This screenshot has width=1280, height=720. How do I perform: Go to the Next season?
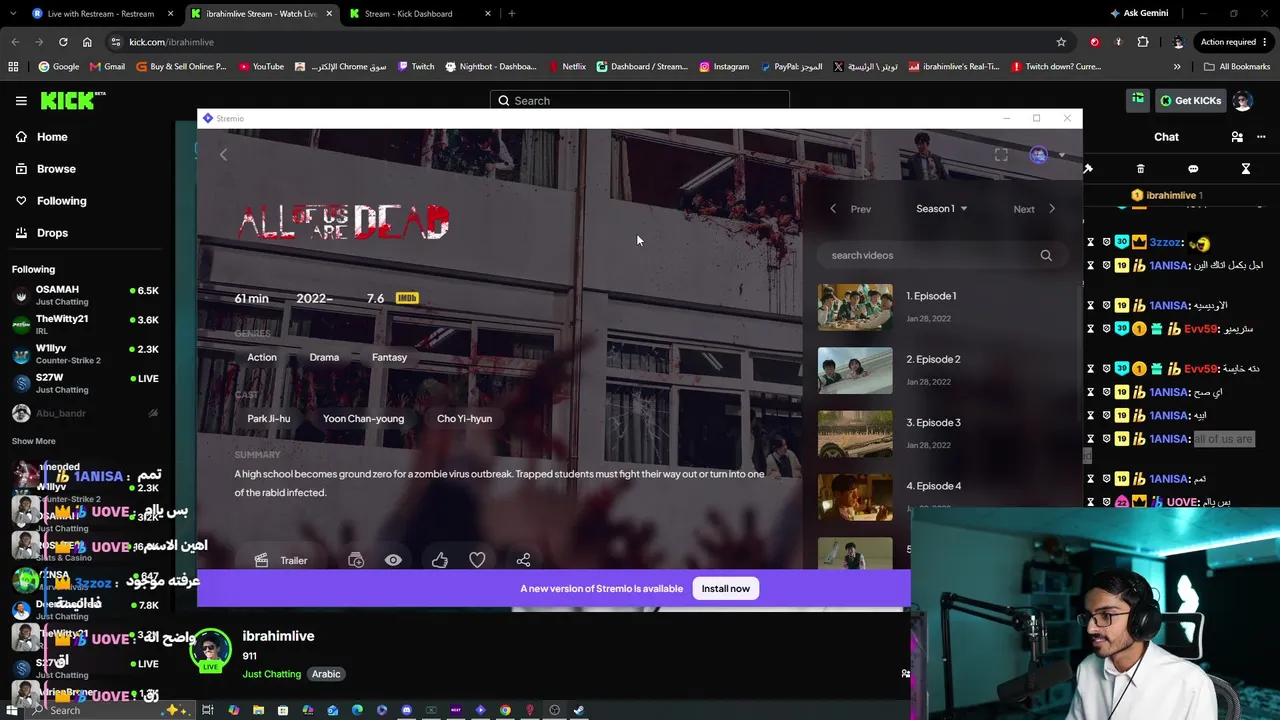tap(1034, 209)
